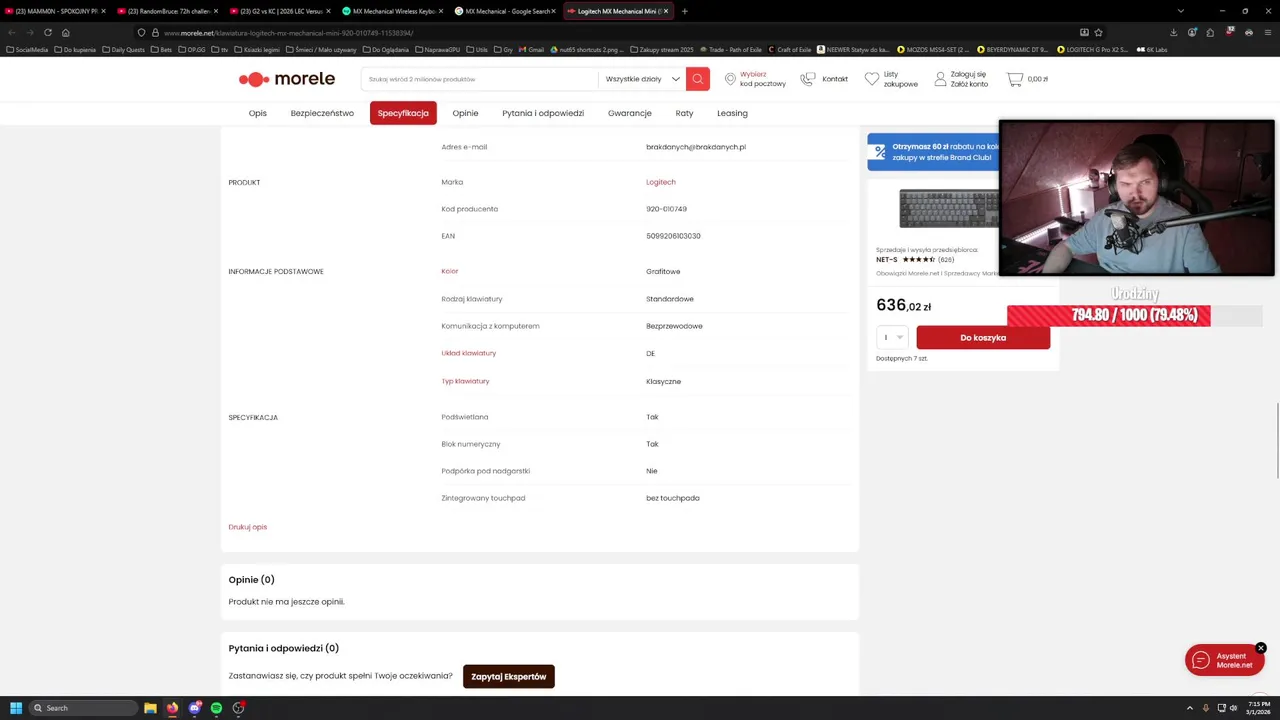1280x720 pixels.
Task: Reload the page in browser toolbar
Action: coord(47,32)
